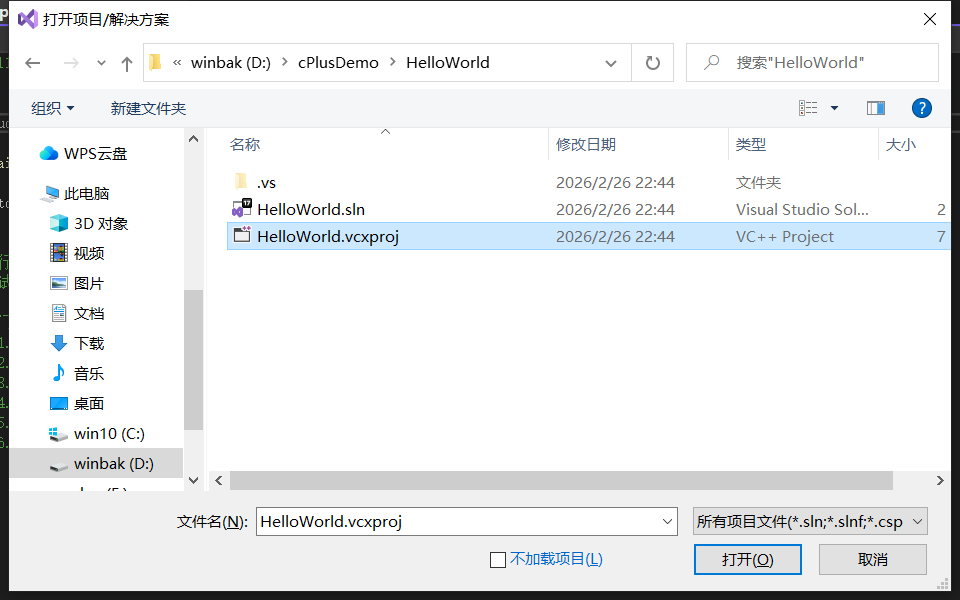Select HelloWorld in address breadcrumb

click(448, 62)
